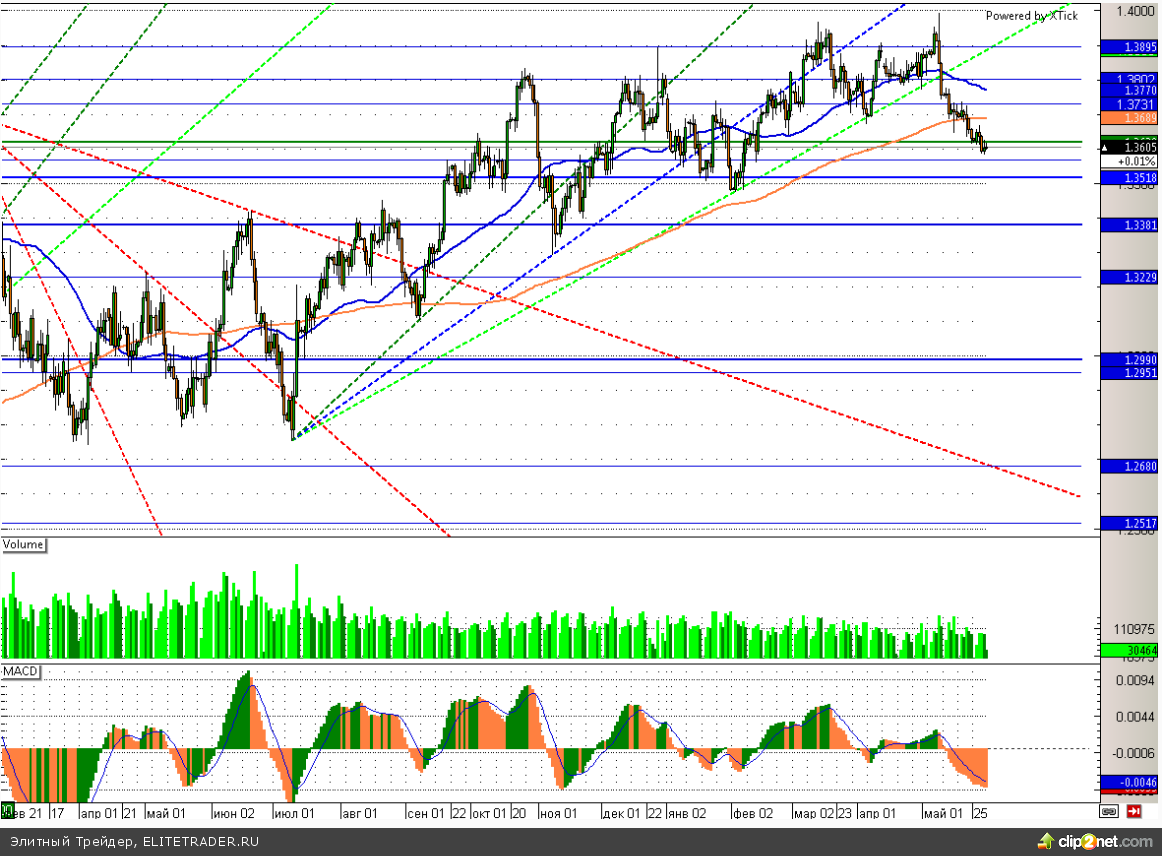Click the green icon at the time axis start

[7, 811]
